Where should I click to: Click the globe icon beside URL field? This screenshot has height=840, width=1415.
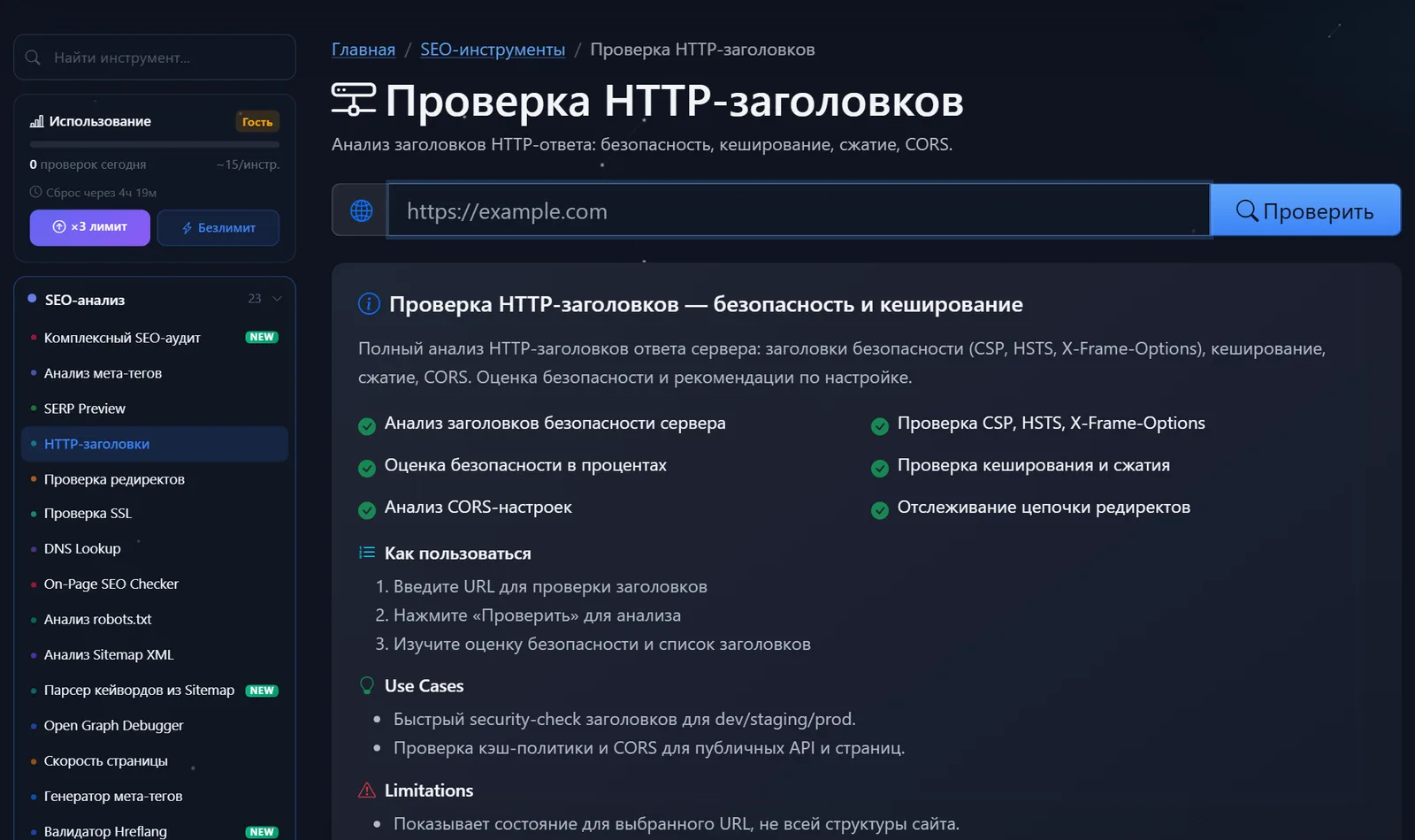361,210
